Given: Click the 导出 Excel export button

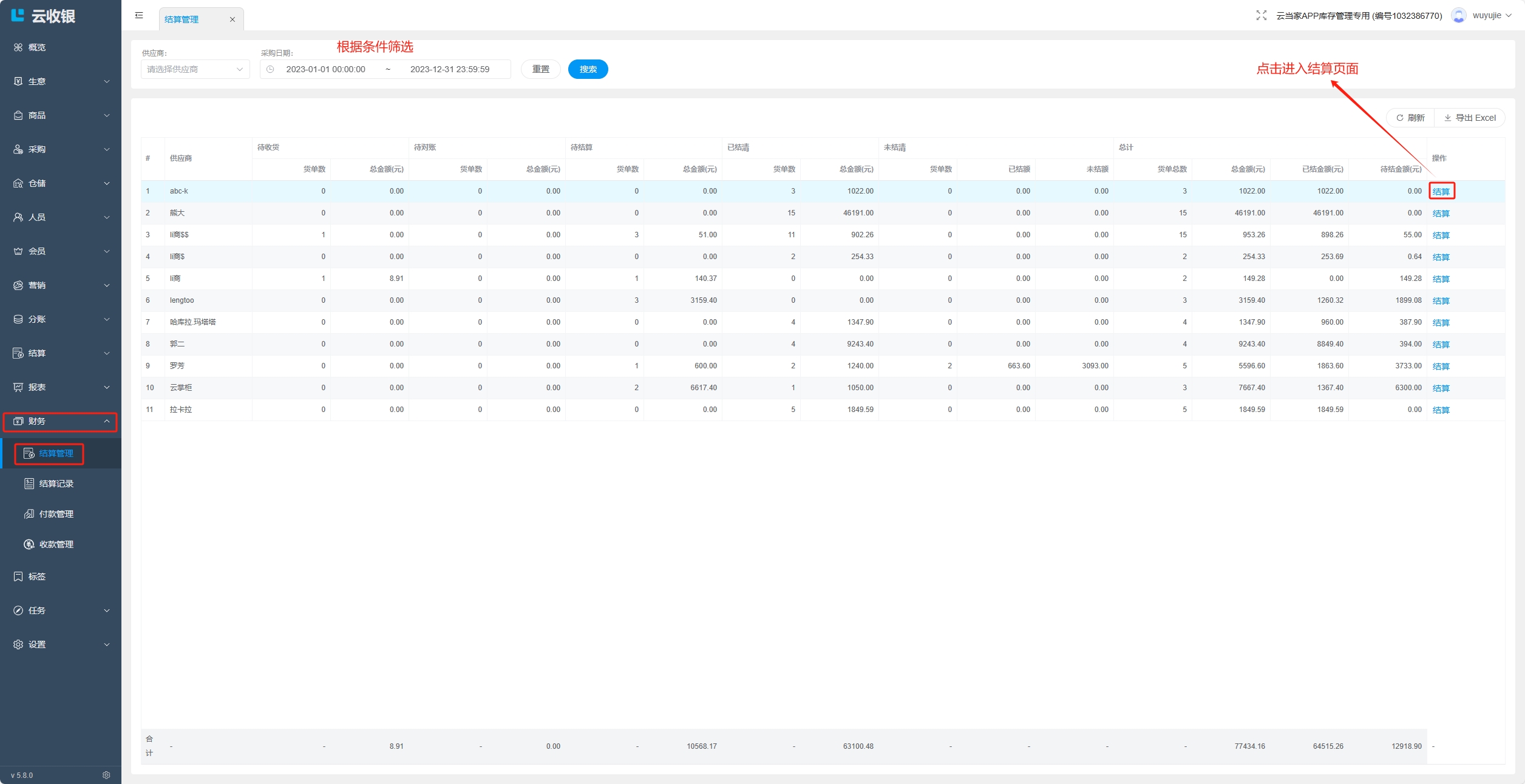Looking at the screenshot, I should pos(1469,118).
